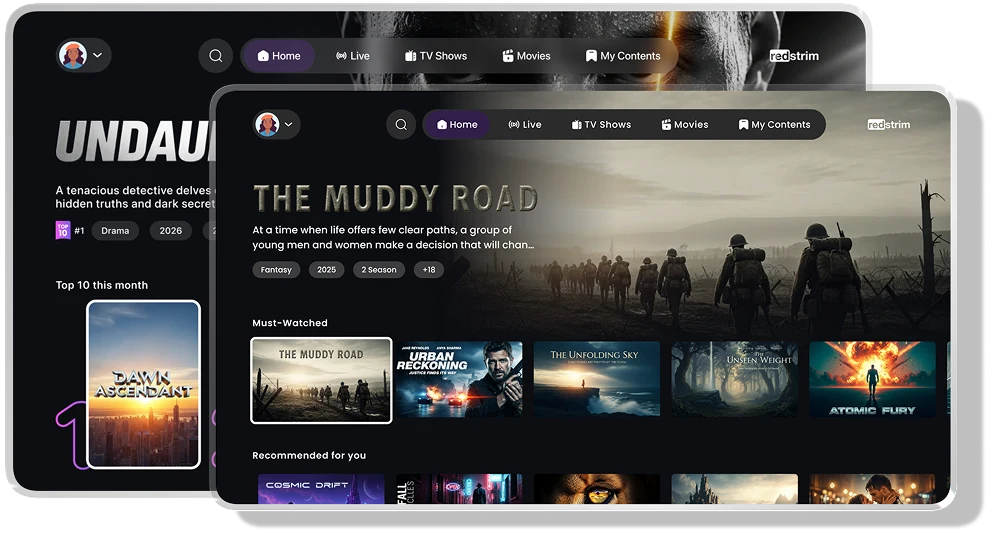Open the neon alley recommended thumbnail
The image size is (995, 539).
coord(459,489)
